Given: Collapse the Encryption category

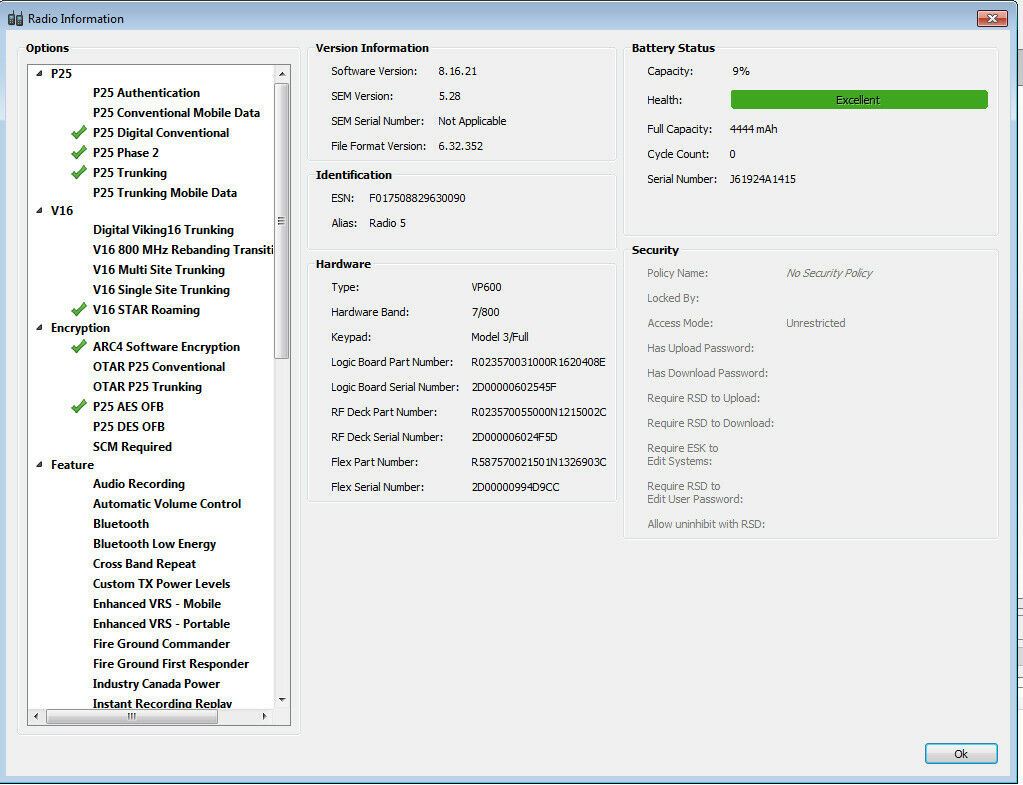Looking at the screenshot, I should coord(40,328).
